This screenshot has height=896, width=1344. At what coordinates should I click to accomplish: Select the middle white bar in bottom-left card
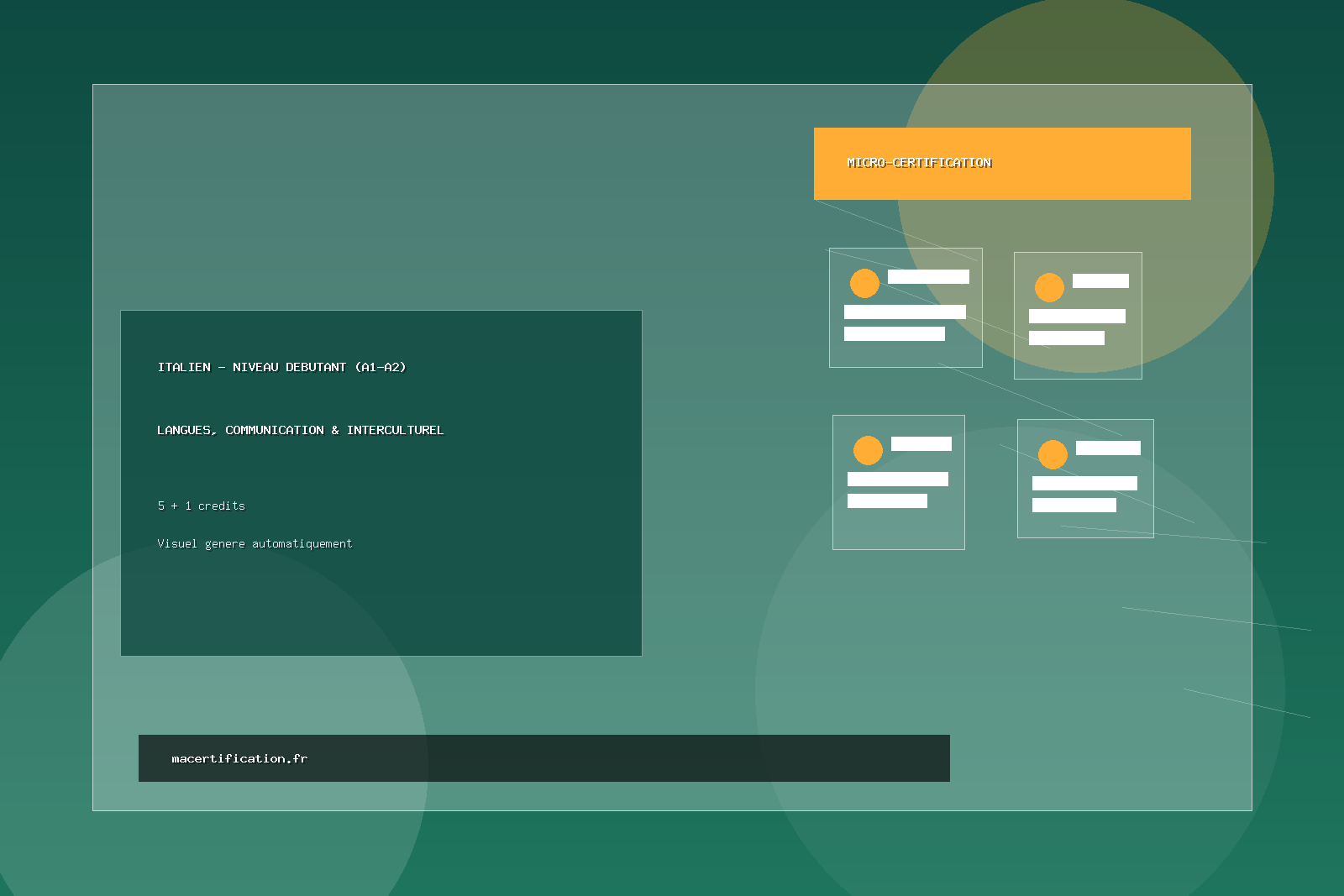click(897, 479)
